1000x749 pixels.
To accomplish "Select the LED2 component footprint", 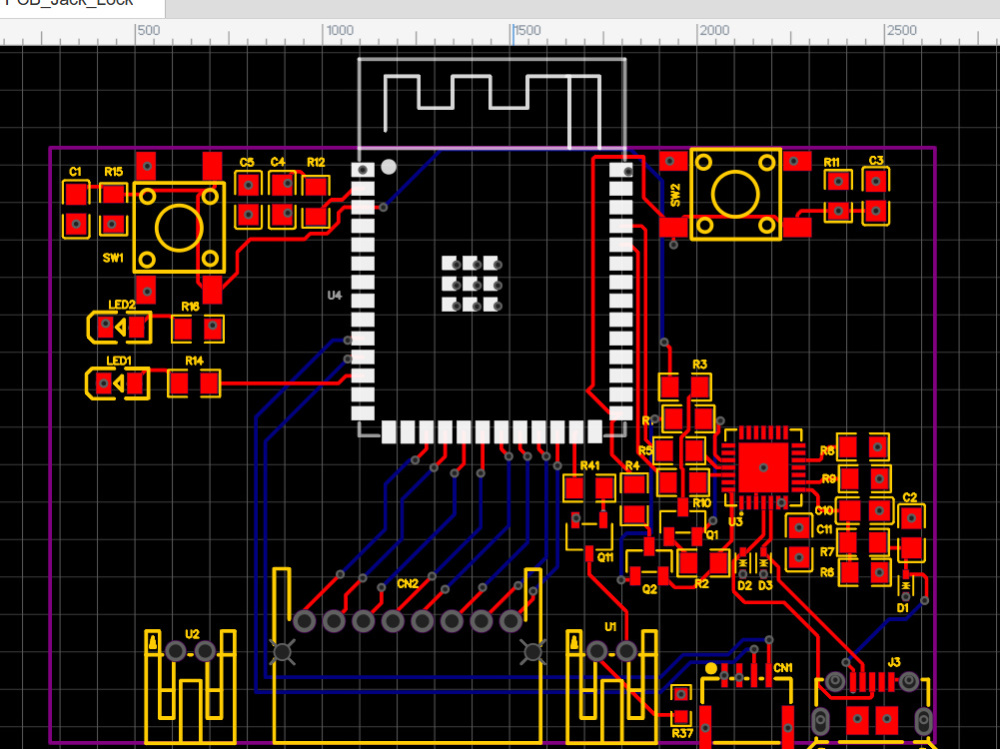I will coord(120,327).
